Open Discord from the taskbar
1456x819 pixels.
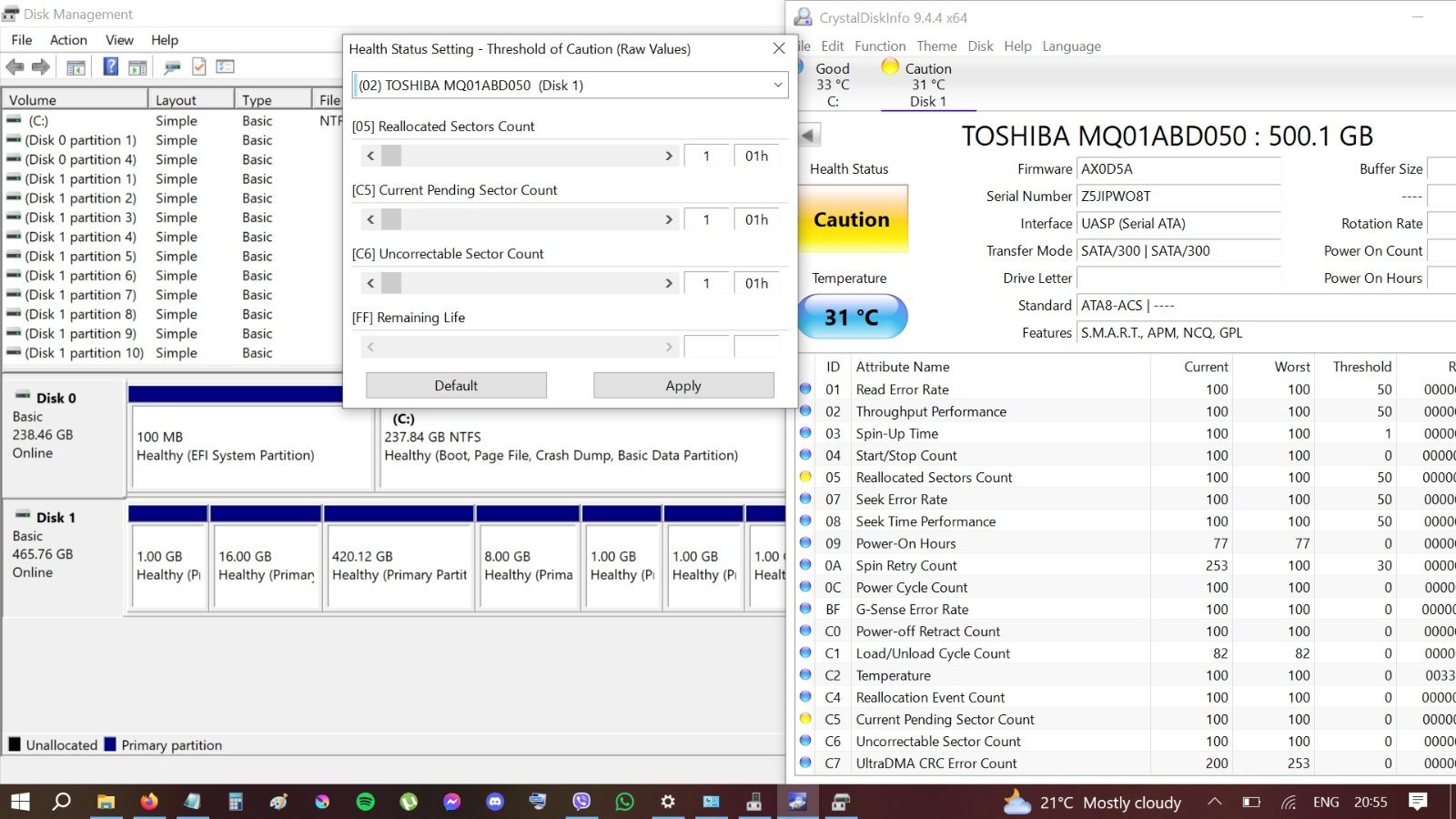495,802
